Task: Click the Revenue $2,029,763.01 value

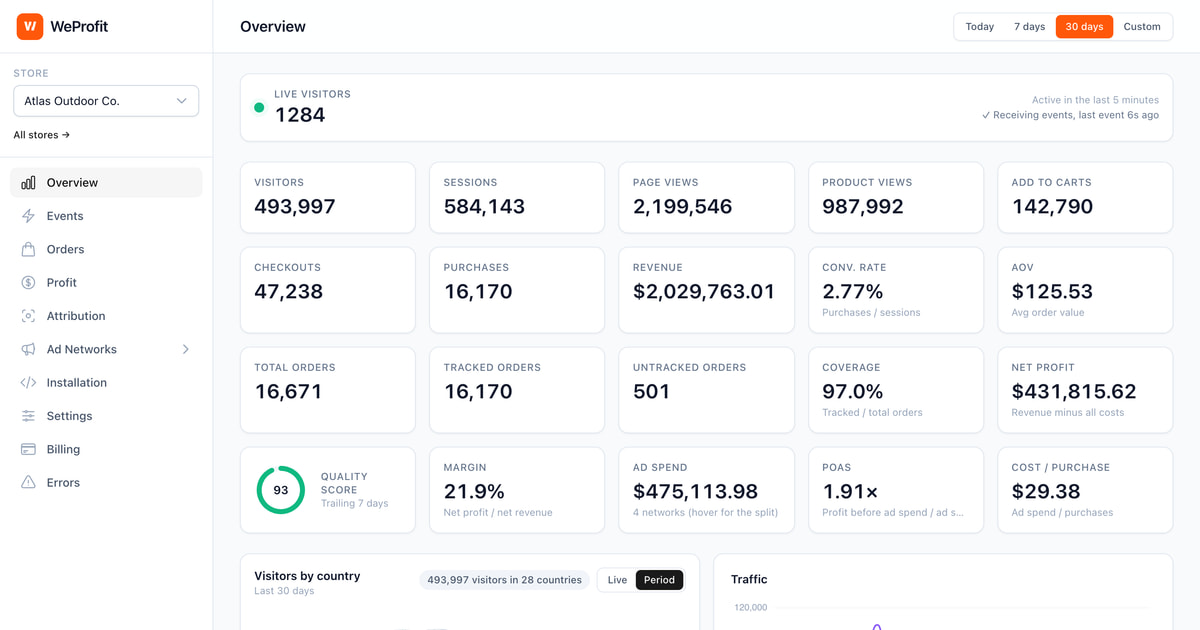Action: point(704,292)
